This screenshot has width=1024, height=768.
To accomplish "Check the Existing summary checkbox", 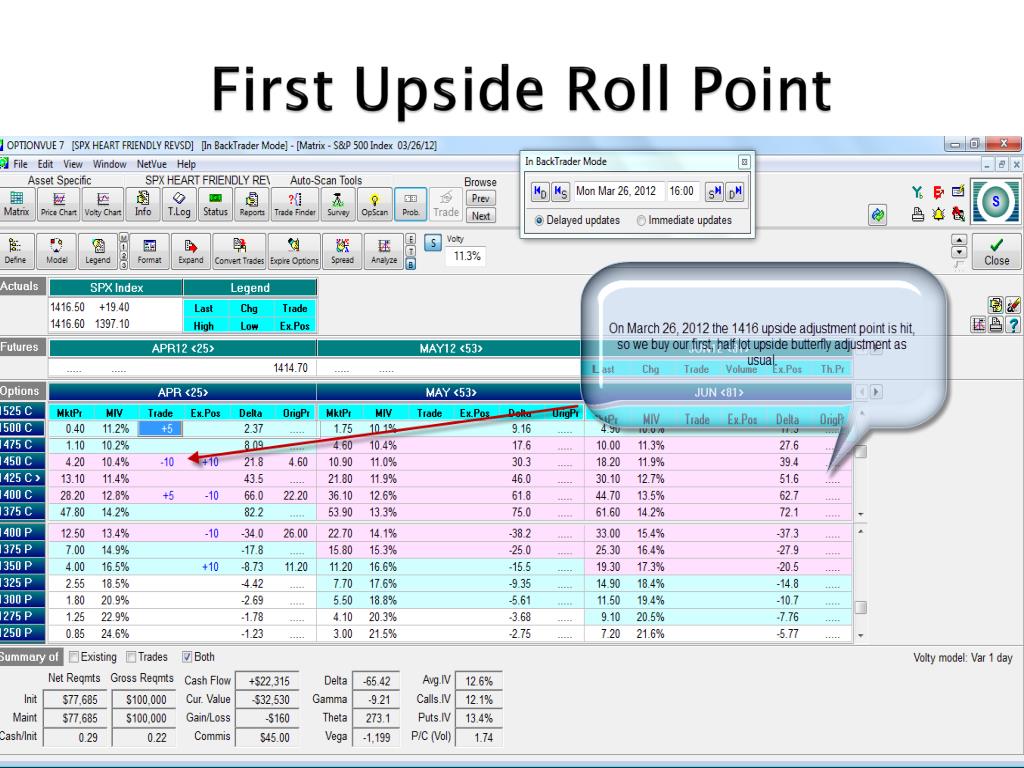I will (74, 657).
